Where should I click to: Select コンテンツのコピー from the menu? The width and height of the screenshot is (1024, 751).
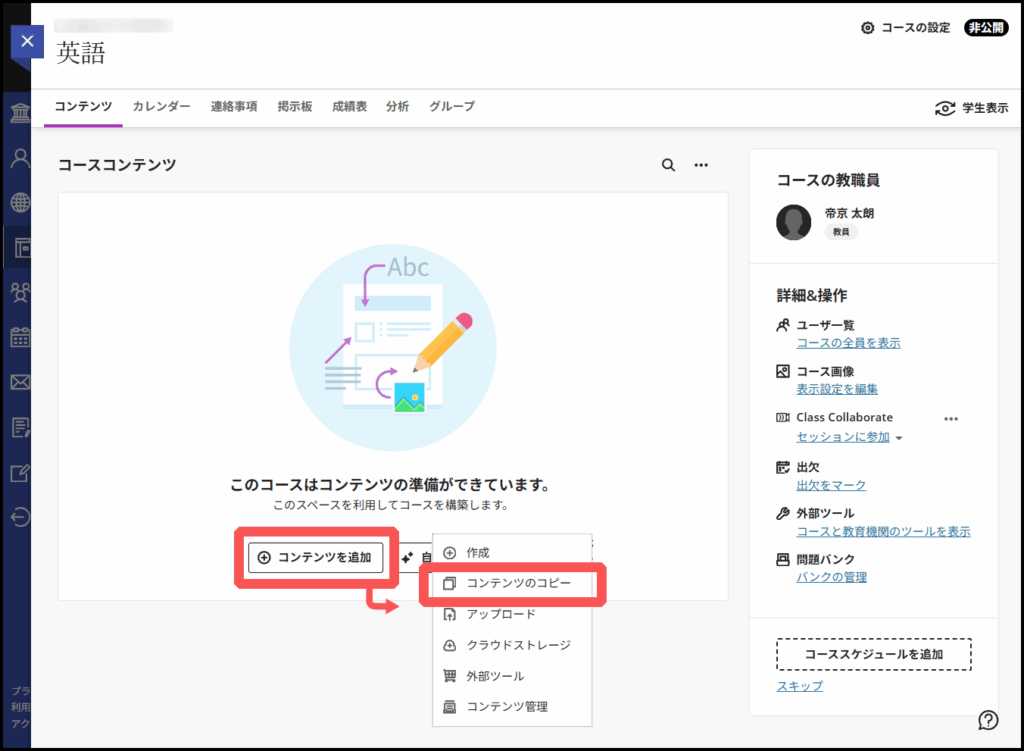518,583
